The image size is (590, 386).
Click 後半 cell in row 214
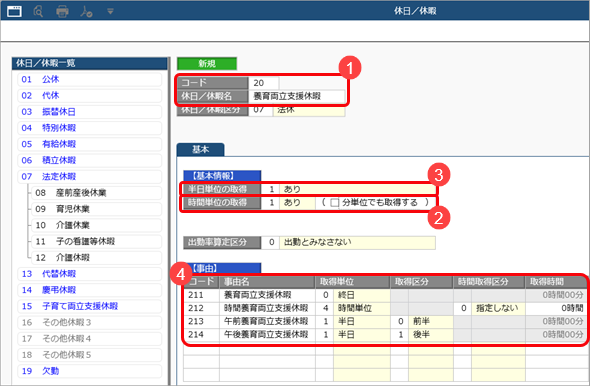pyautogui.click(x=430, y=334)
